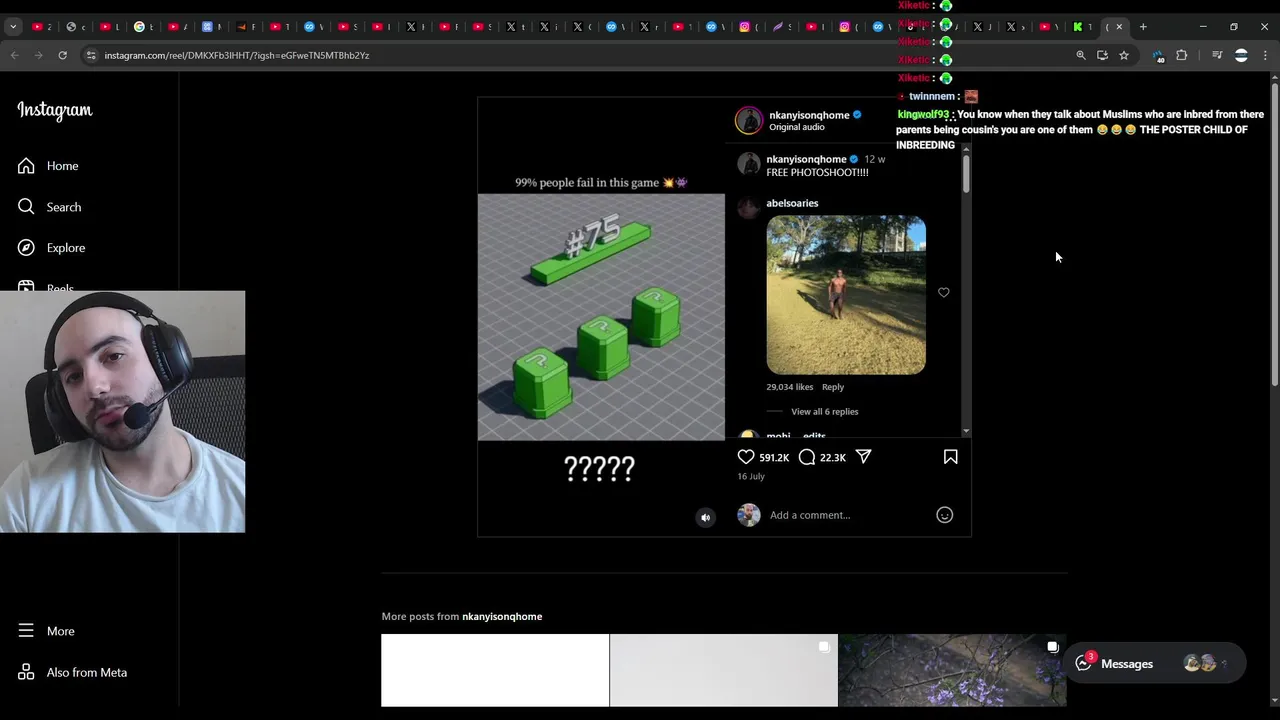Open commenter avatar beside abelsoaries
The width and height of the screenshot is (1280, 720).
pyautogui.click(x=749, y=207)
